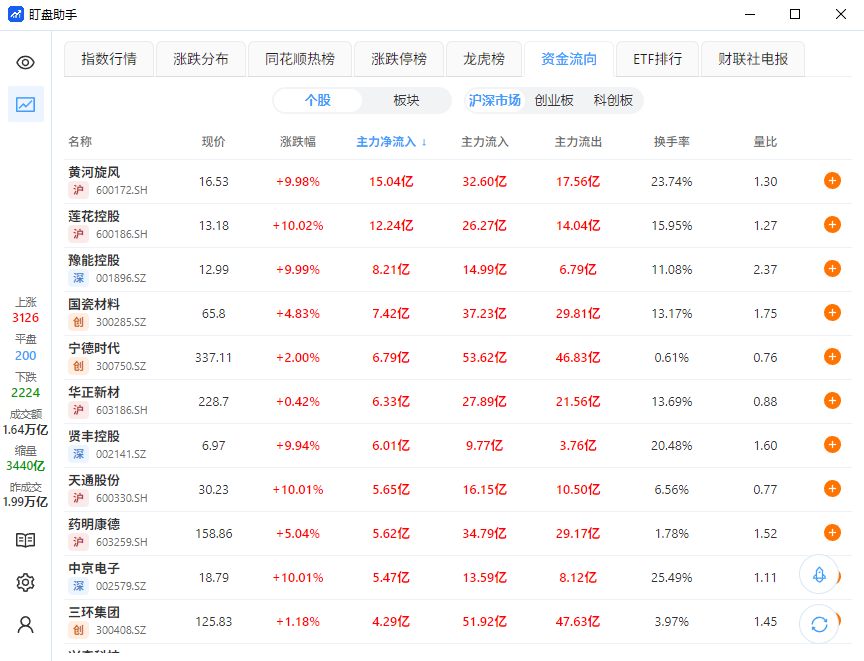The image size is (864, 661).
Task: Filter by 创业板 market
Action: click(554, 100)
